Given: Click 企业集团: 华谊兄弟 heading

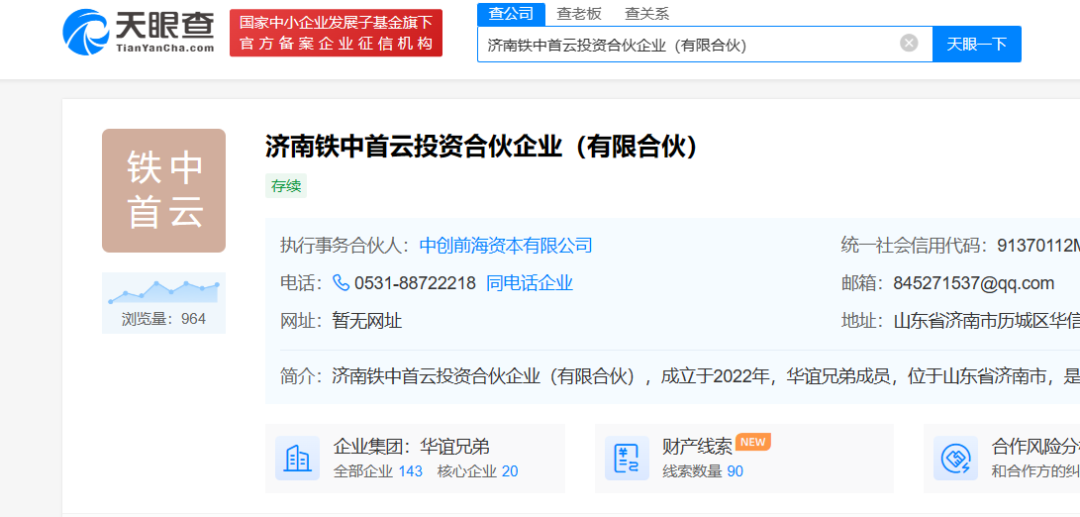Looking at the screenshot, I should click(411, 446).
